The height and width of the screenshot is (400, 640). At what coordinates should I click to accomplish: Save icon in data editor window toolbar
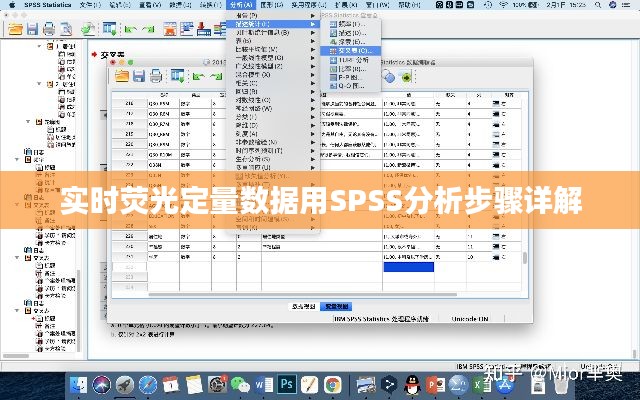(139, 76)
